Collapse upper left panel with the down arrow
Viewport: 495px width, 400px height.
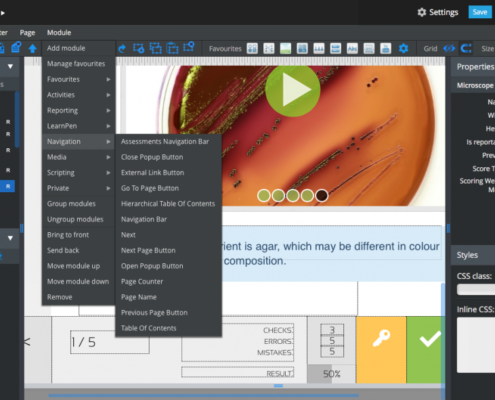coord(10,66)
